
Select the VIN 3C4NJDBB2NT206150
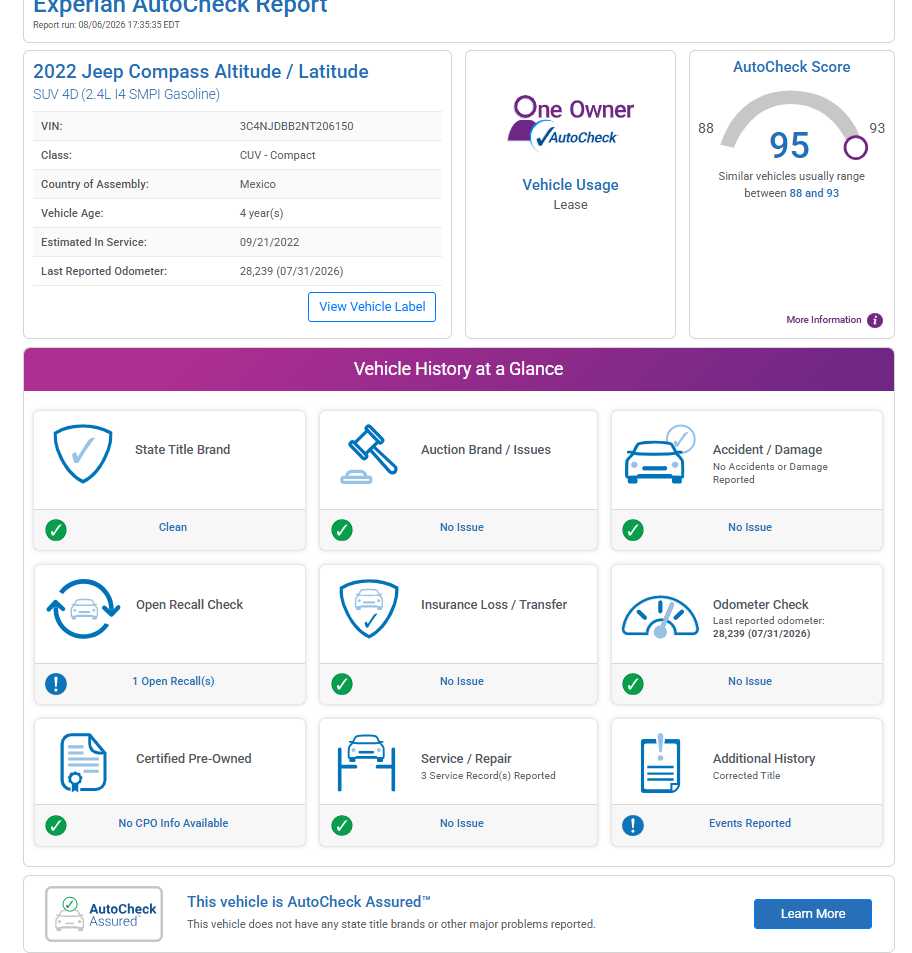pyautogui.click(x=297, y=126)
